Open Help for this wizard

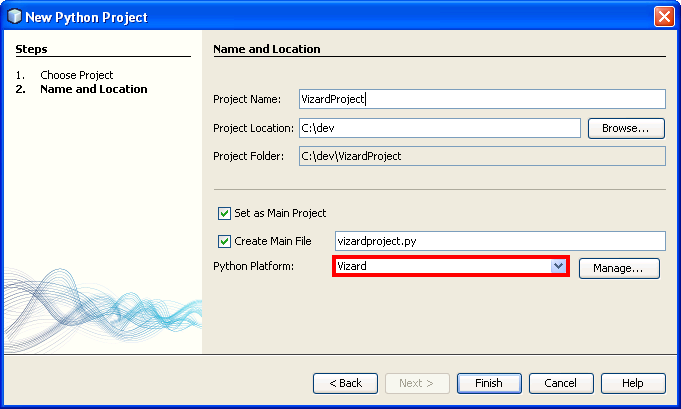pyautogui.click(x=633, y=383)
